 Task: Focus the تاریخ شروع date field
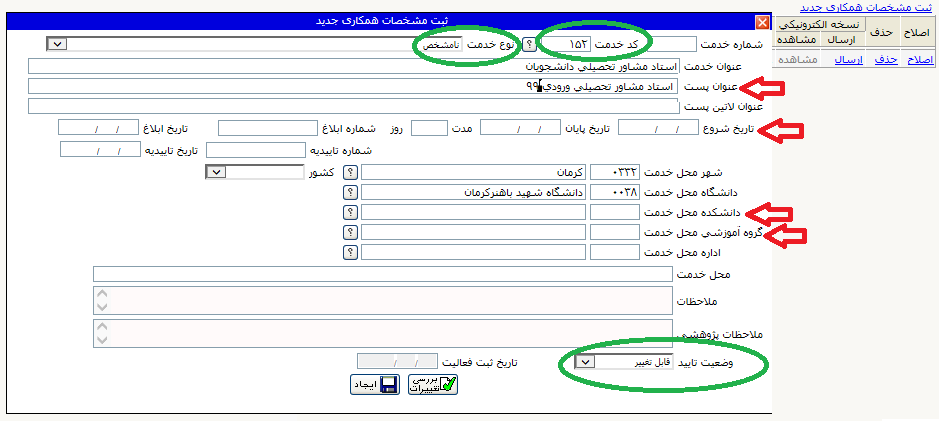click(657, 127)
